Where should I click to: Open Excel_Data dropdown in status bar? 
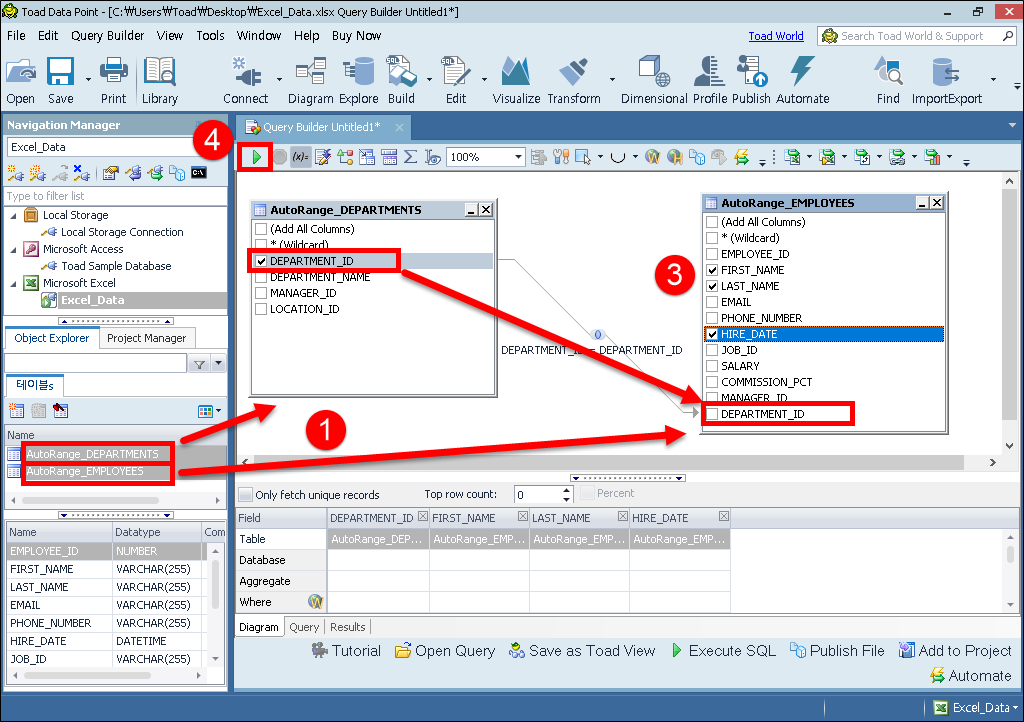[1015, 708]
